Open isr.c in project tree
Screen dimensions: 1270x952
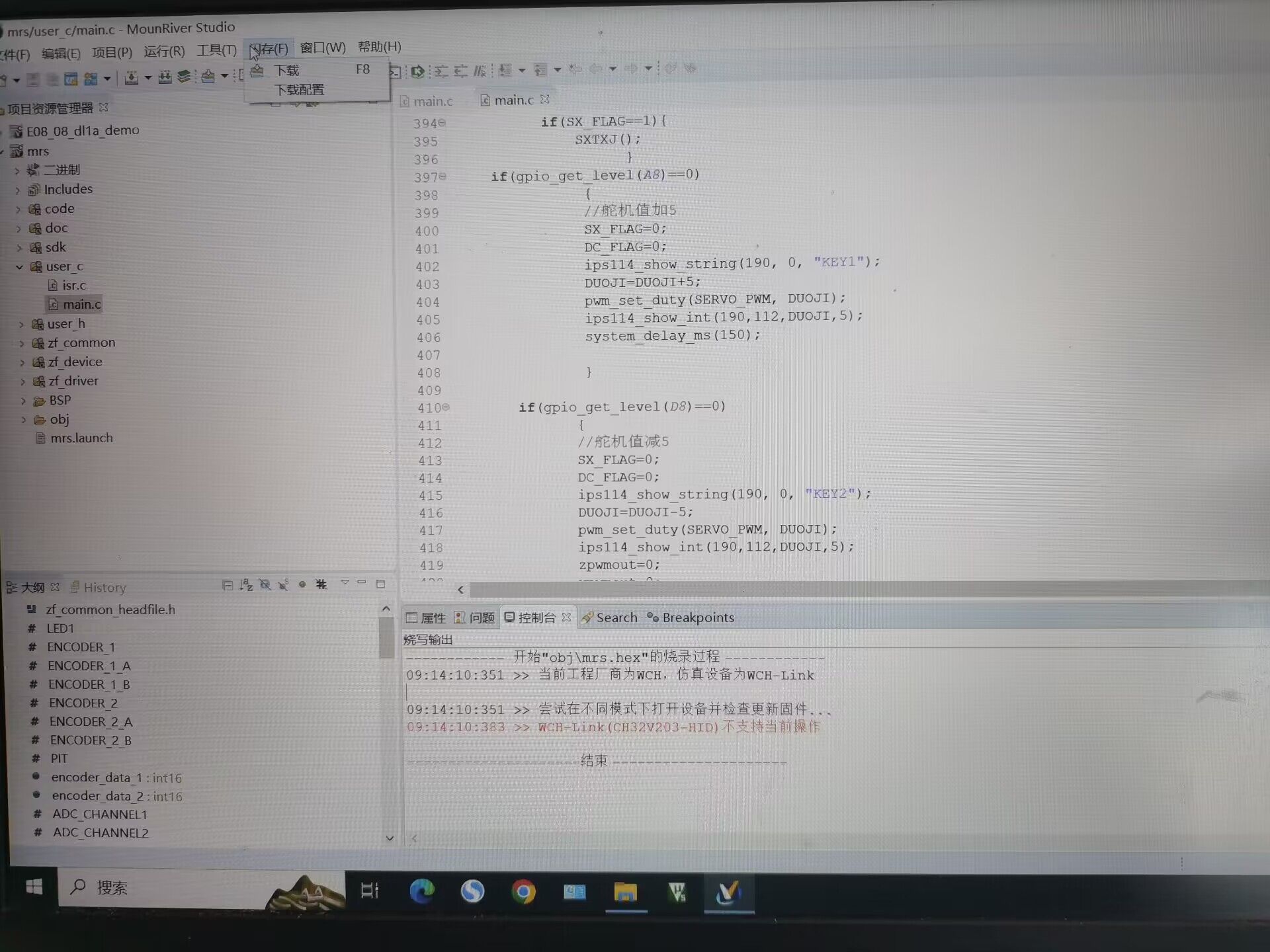tap(67, 286)
